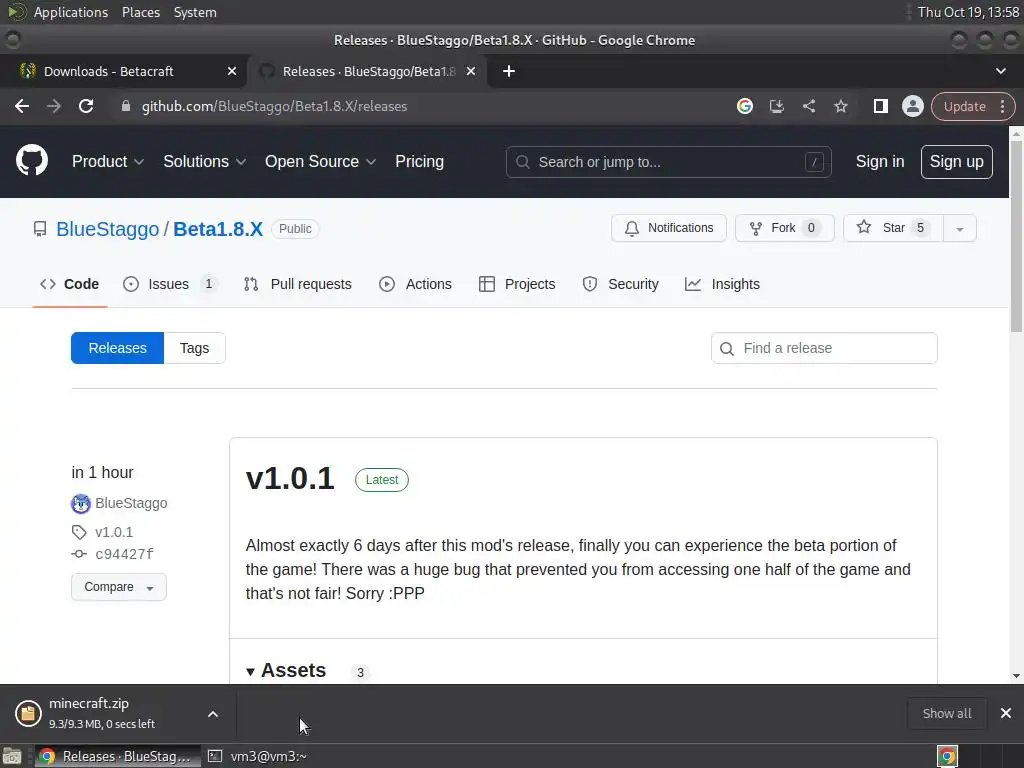Open the BlueStaggo owner link
The height and width of the screenshot is (768, 1024).
tap(108, 229)
